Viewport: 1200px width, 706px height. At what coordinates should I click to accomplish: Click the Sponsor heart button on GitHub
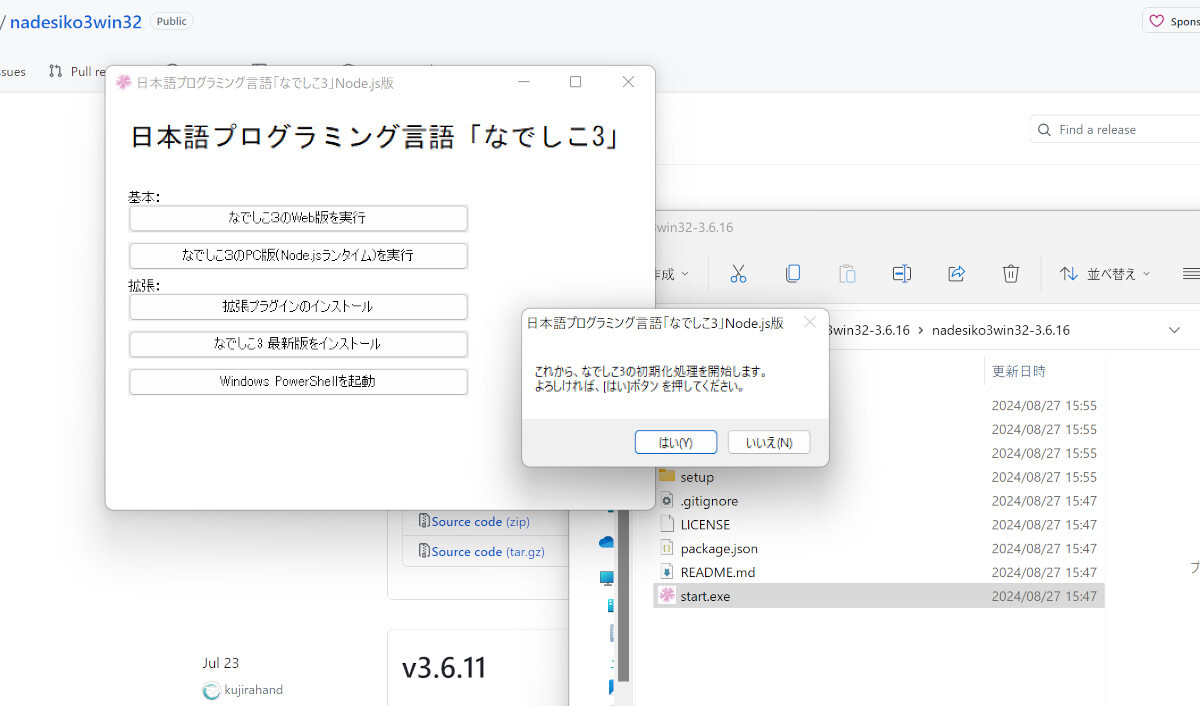(1172, 21)
